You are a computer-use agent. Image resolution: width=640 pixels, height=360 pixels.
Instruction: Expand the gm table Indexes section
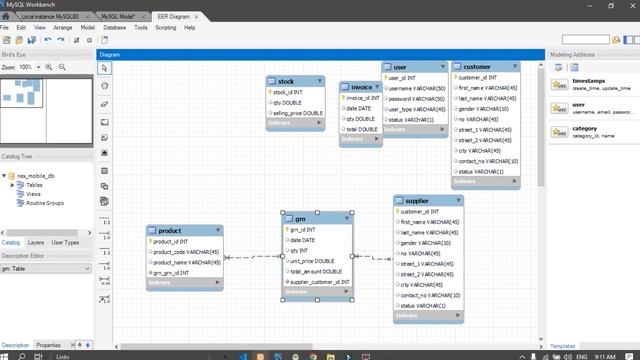347,291
